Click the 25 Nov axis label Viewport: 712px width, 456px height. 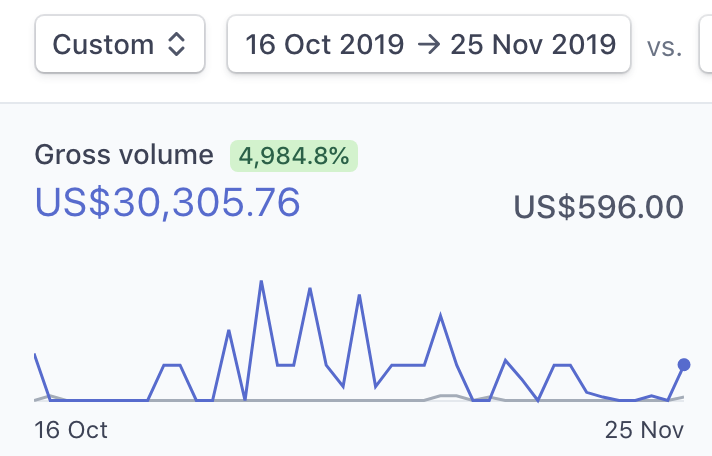pos(644,430)
